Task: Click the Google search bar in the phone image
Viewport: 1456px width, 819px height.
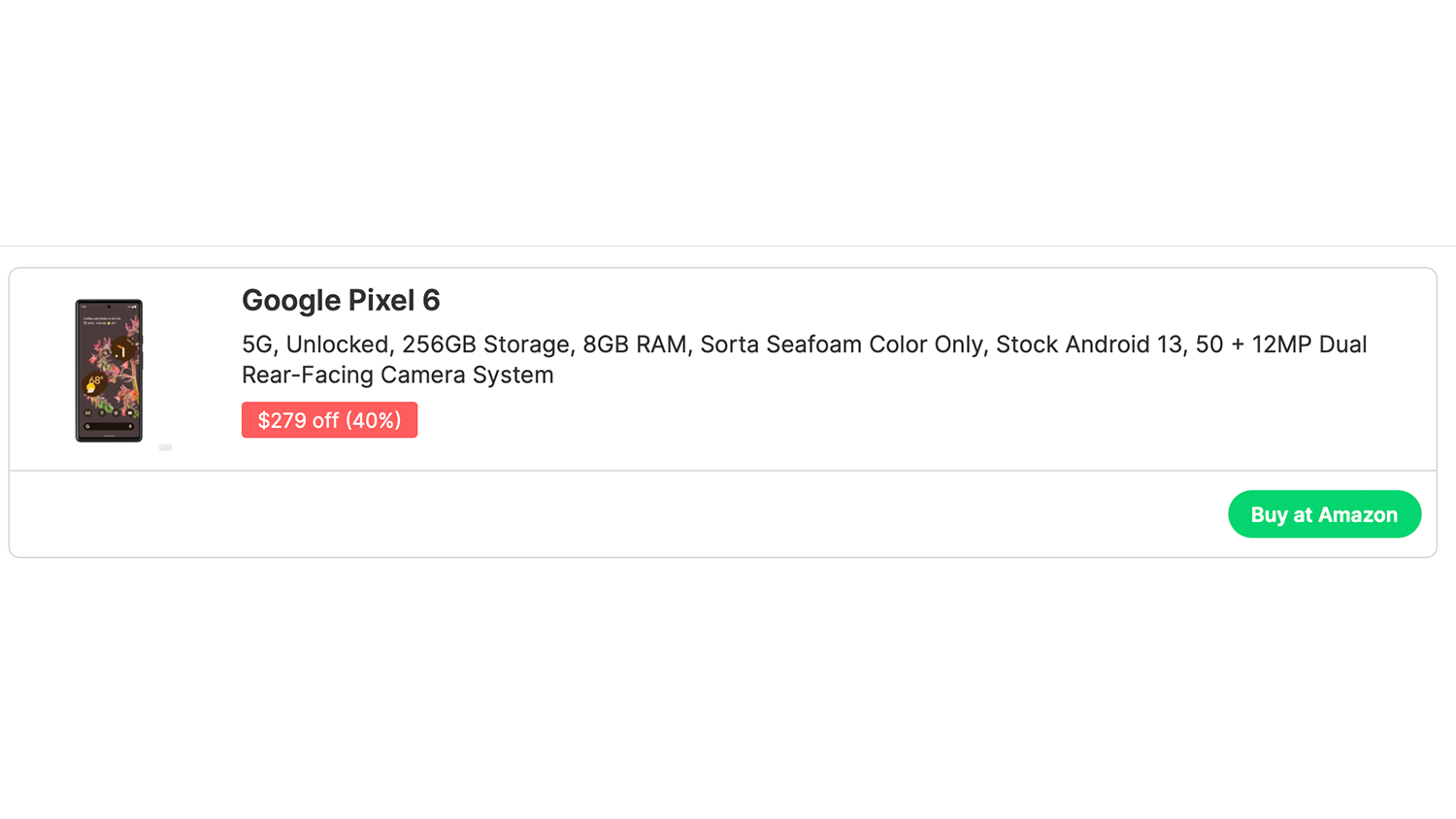Action: [x=107, y=426]
